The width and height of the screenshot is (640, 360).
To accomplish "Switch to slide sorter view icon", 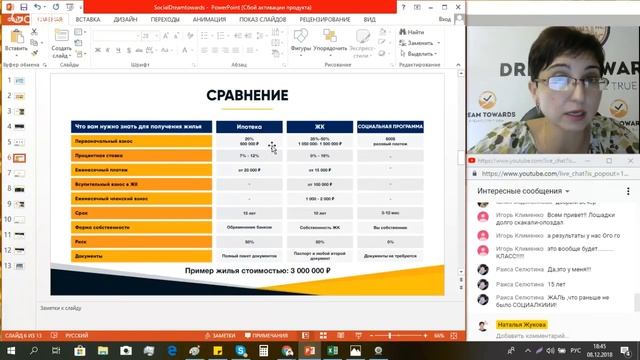I will coord(323,335).
